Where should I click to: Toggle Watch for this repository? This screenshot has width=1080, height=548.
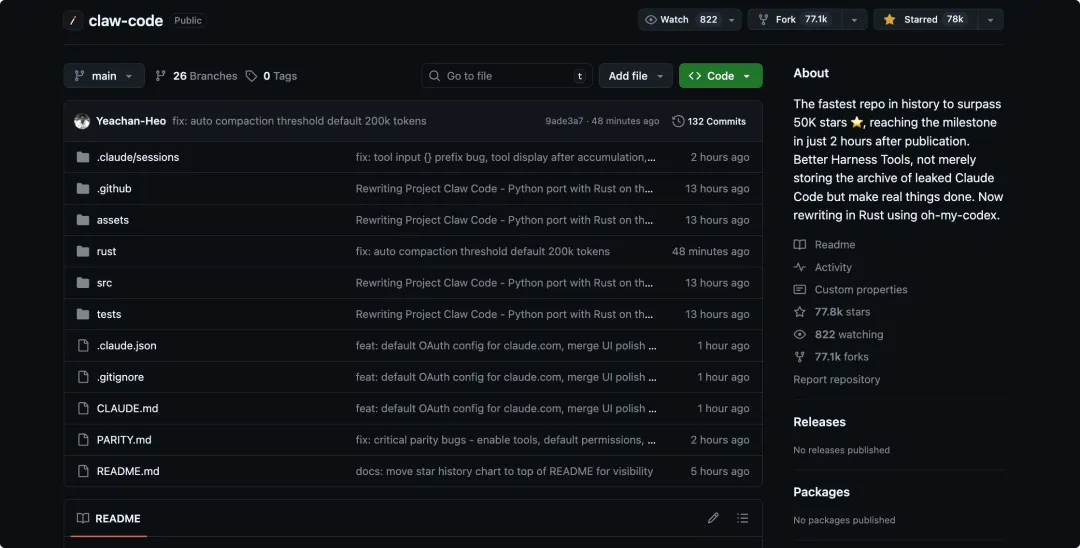click(x=681, y=20)
